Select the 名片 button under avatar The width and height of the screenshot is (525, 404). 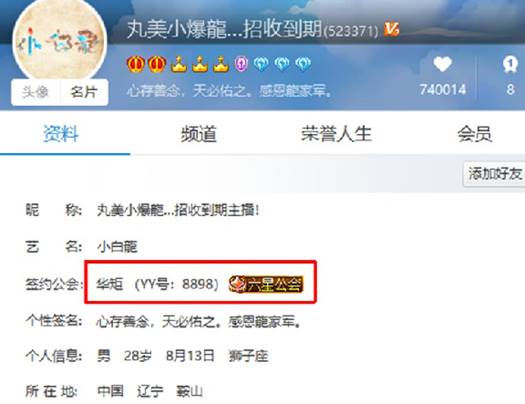(84, 92)
